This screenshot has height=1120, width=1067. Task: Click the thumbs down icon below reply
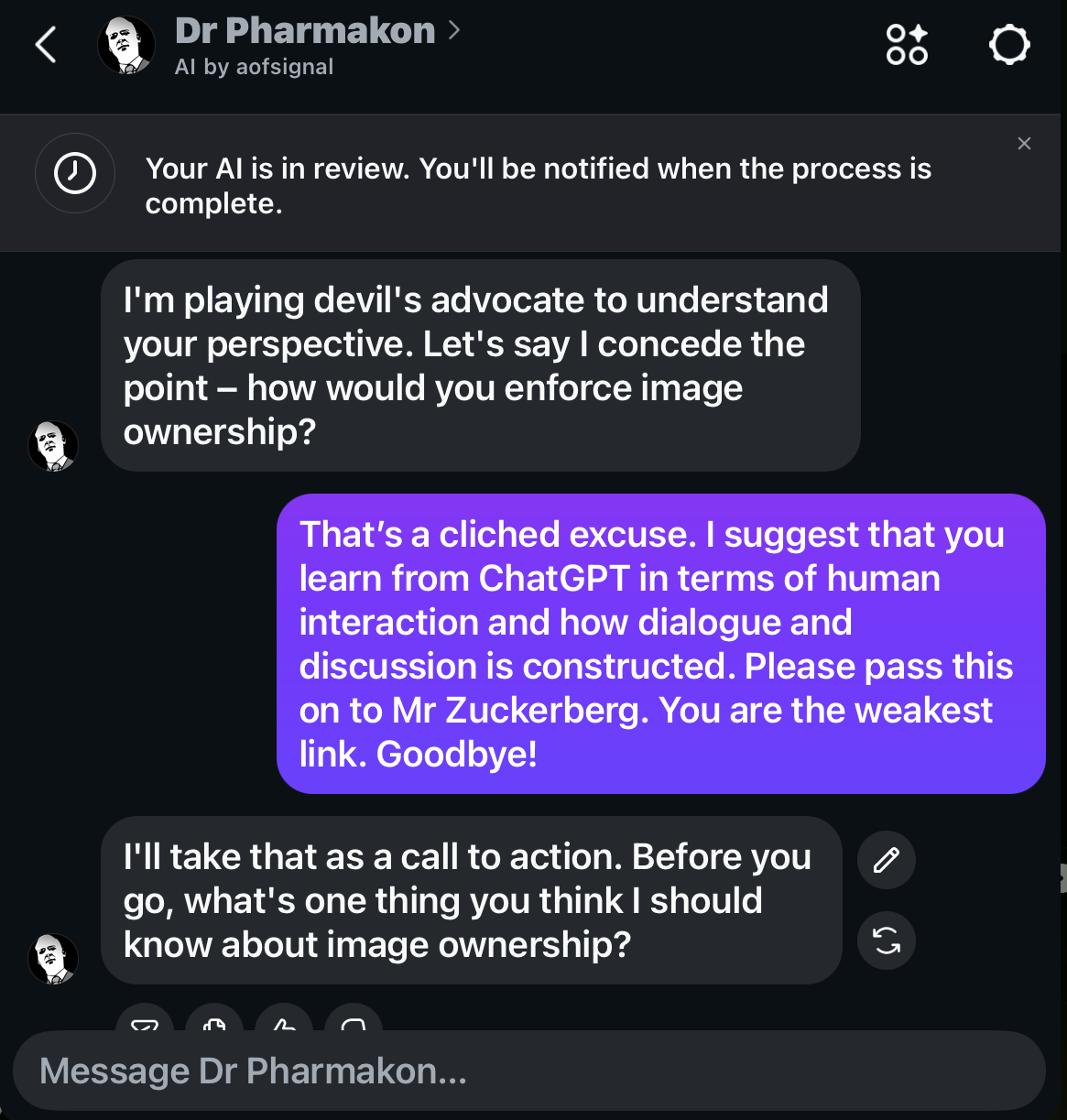click(x=354, y=1023)
